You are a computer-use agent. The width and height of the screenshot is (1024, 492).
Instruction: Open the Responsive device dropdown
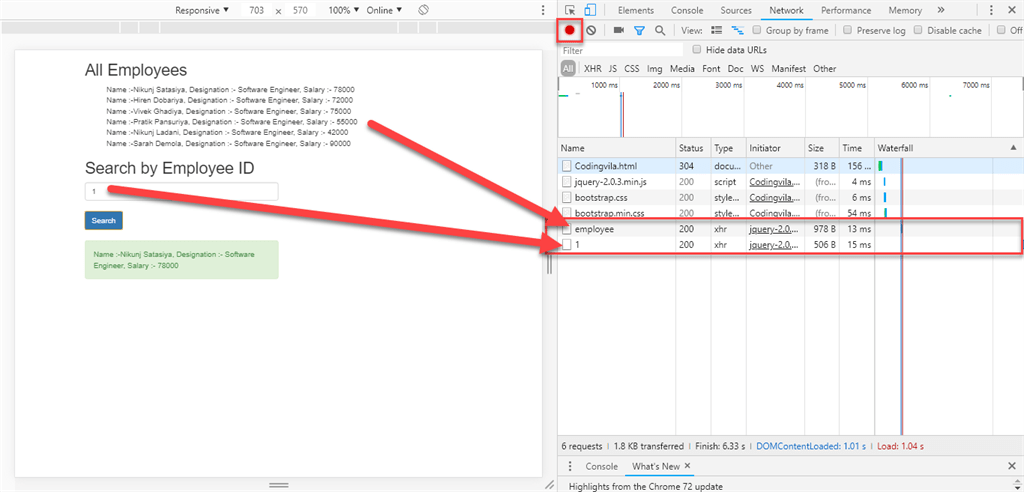pyautogui.click(x=202, y=10)
